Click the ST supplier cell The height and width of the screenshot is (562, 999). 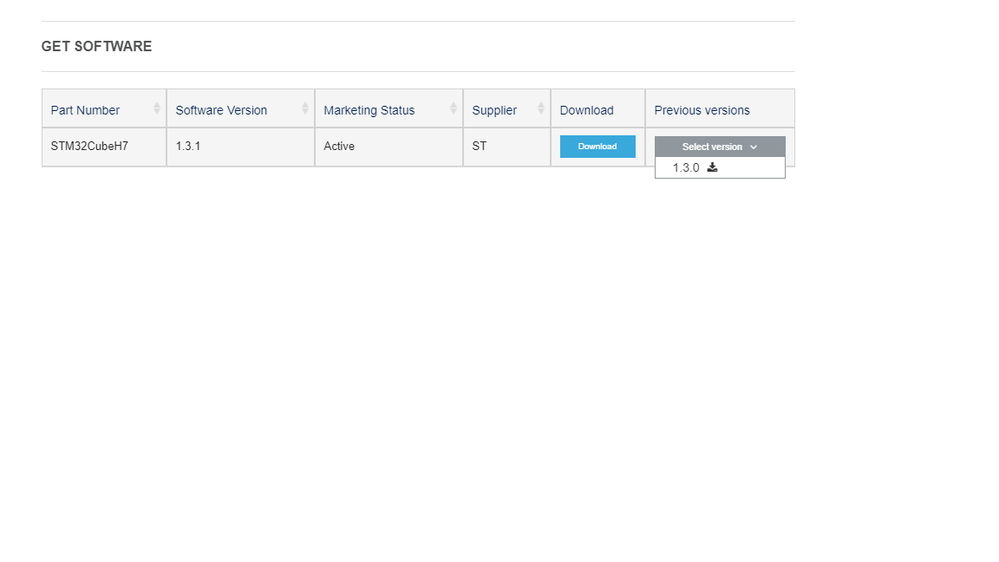(x=507, y=147)
